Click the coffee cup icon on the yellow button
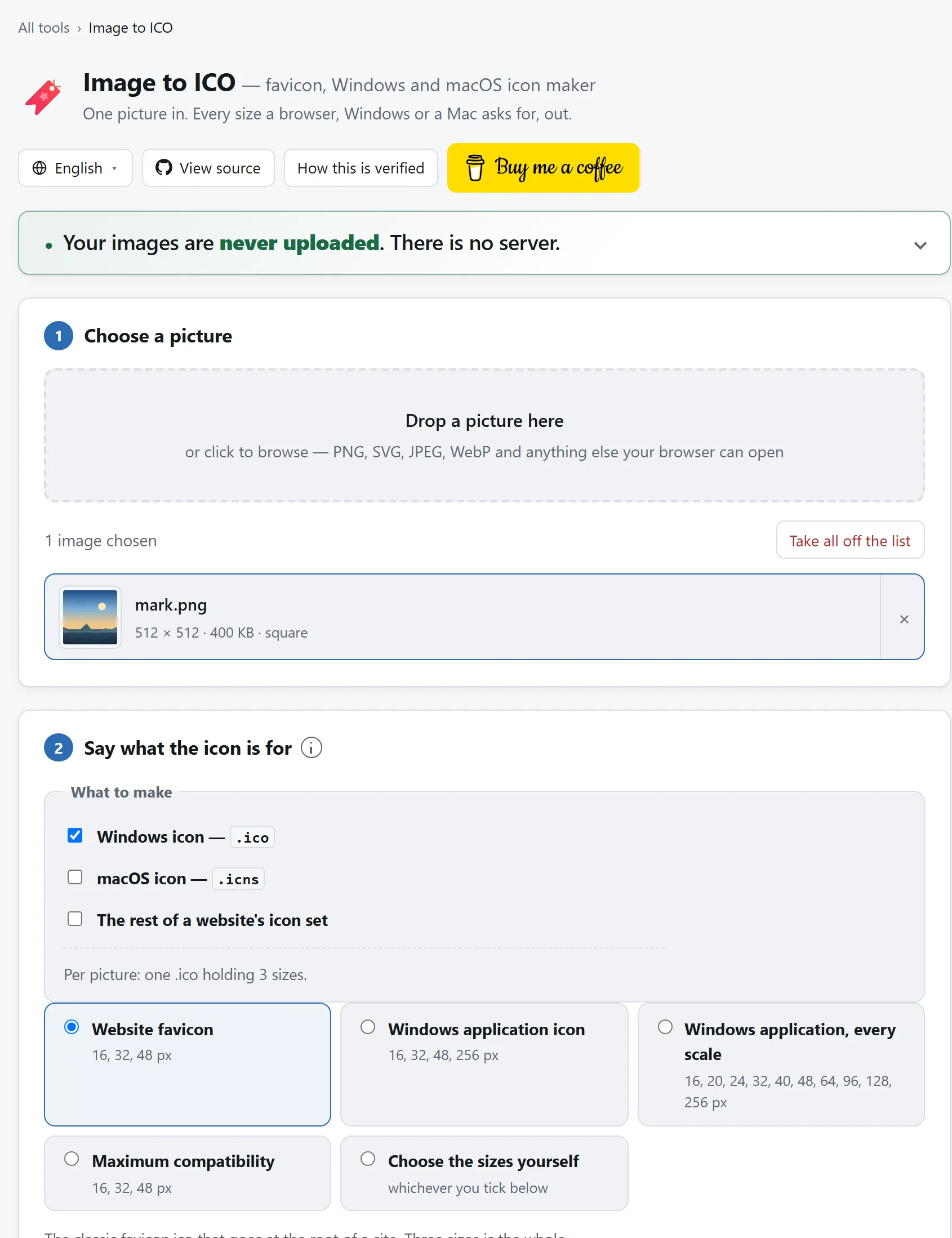This screenshot has height=1238, width=952. click(x=475, y=168)
